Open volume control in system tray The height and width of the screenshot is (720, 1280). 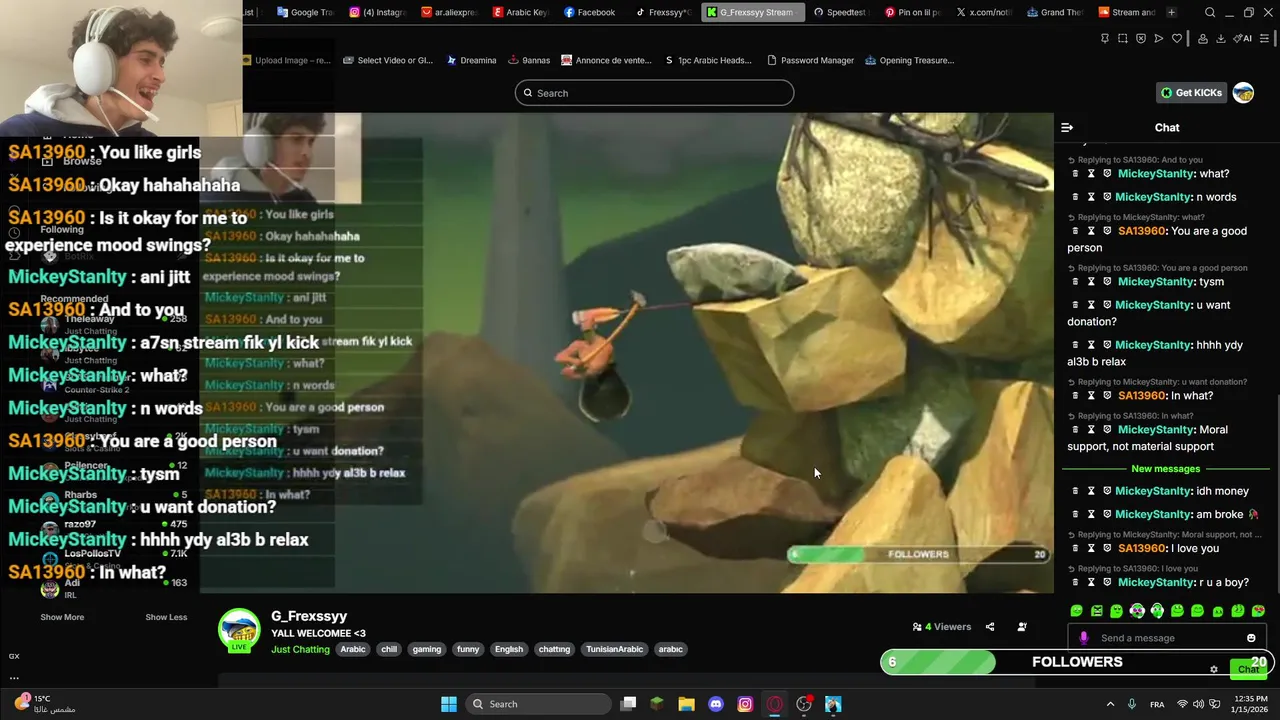pos(1198,704)
